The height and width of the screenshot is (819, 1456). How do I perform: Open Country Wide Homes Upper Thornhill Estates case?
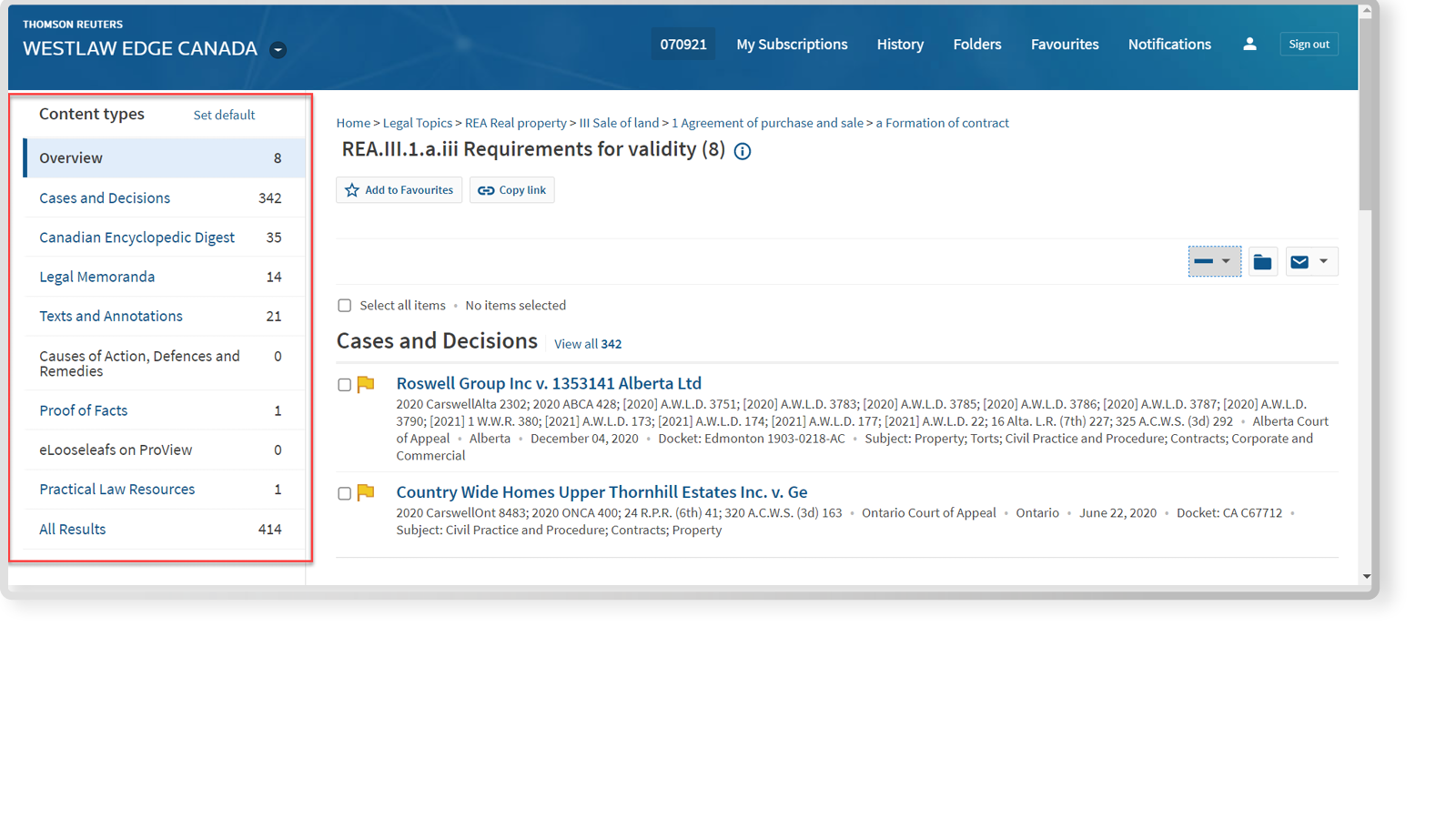(602, 492)
